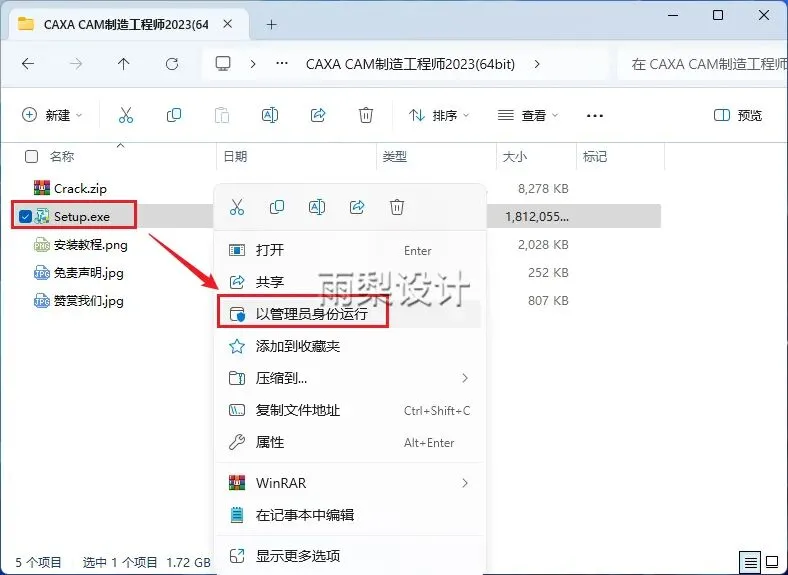Viewport: 788px width, 575px height.
Task: Click the 1,812,055... size cell
Action: coord(537,217)
